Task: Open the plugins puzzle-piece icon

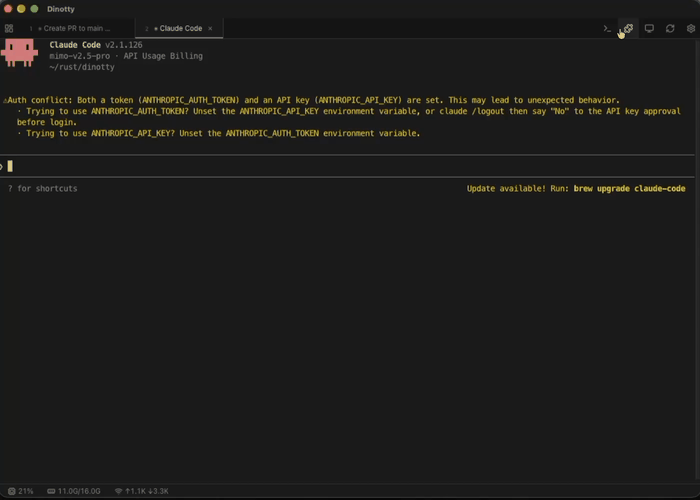Action: pos(629,29)
